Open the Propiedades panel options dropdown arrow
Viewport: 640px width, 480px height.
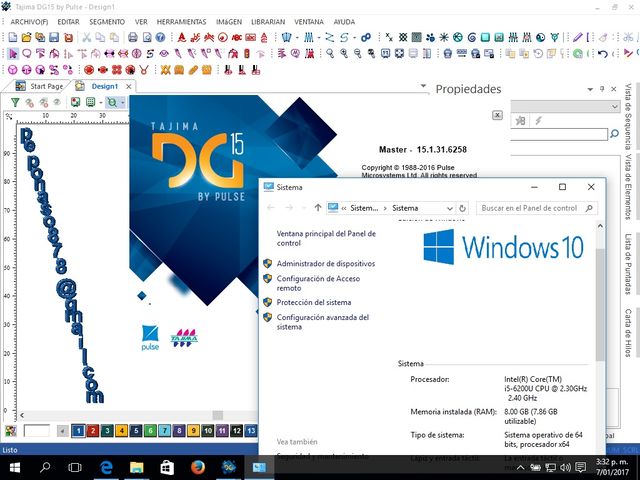tap(590, 89)
